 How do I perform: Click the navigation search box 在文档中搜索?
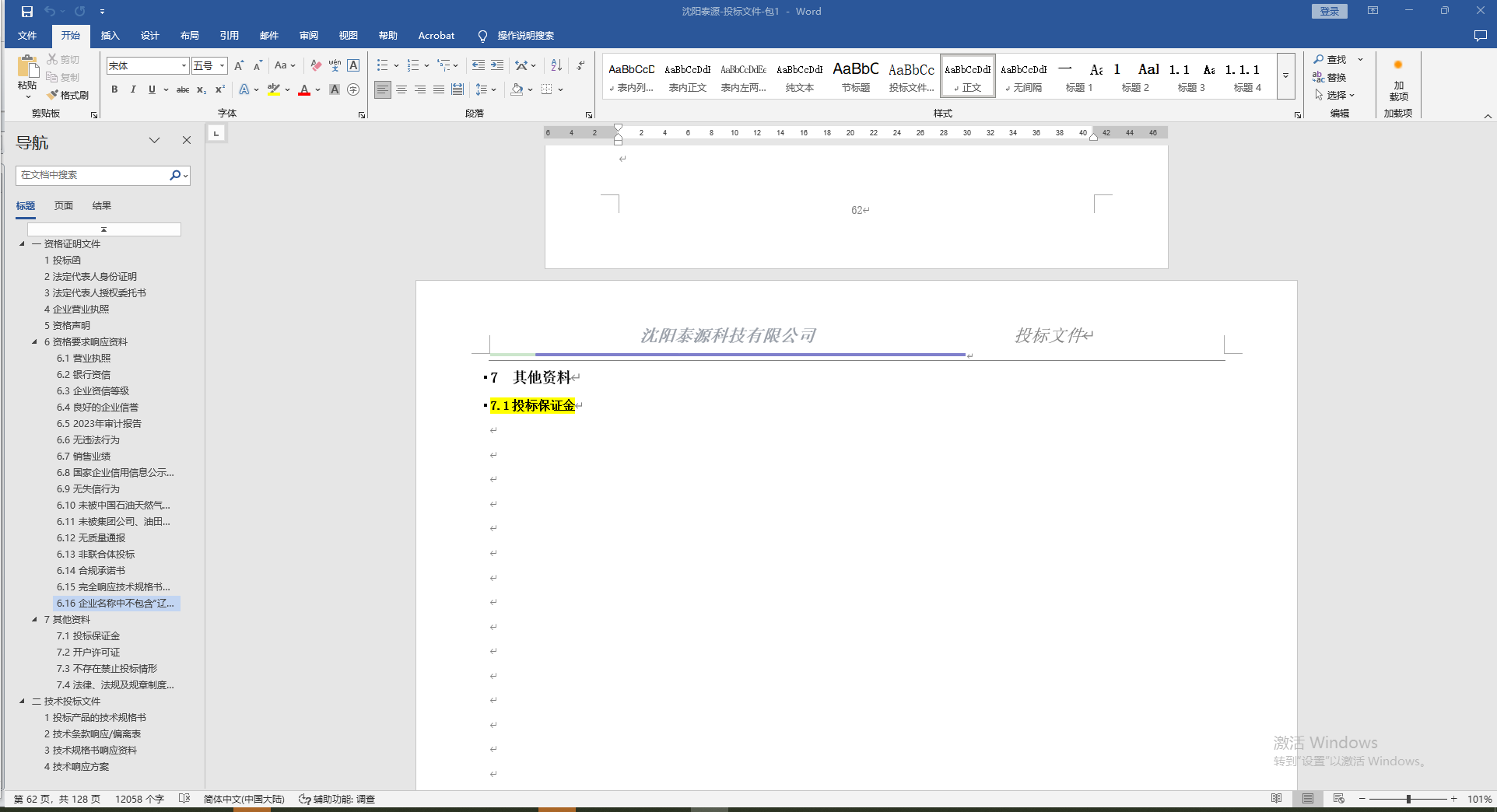[92, 175]
